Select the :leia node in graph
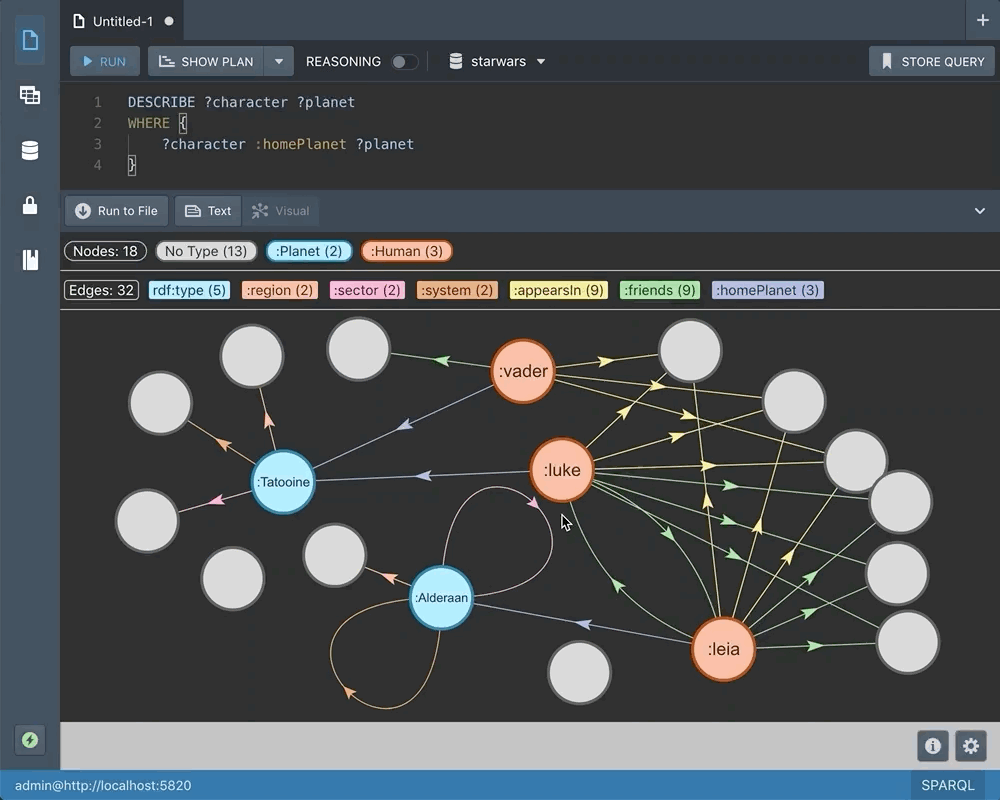The height and width of the screenshot is (800, 1000). click(724, 649)
